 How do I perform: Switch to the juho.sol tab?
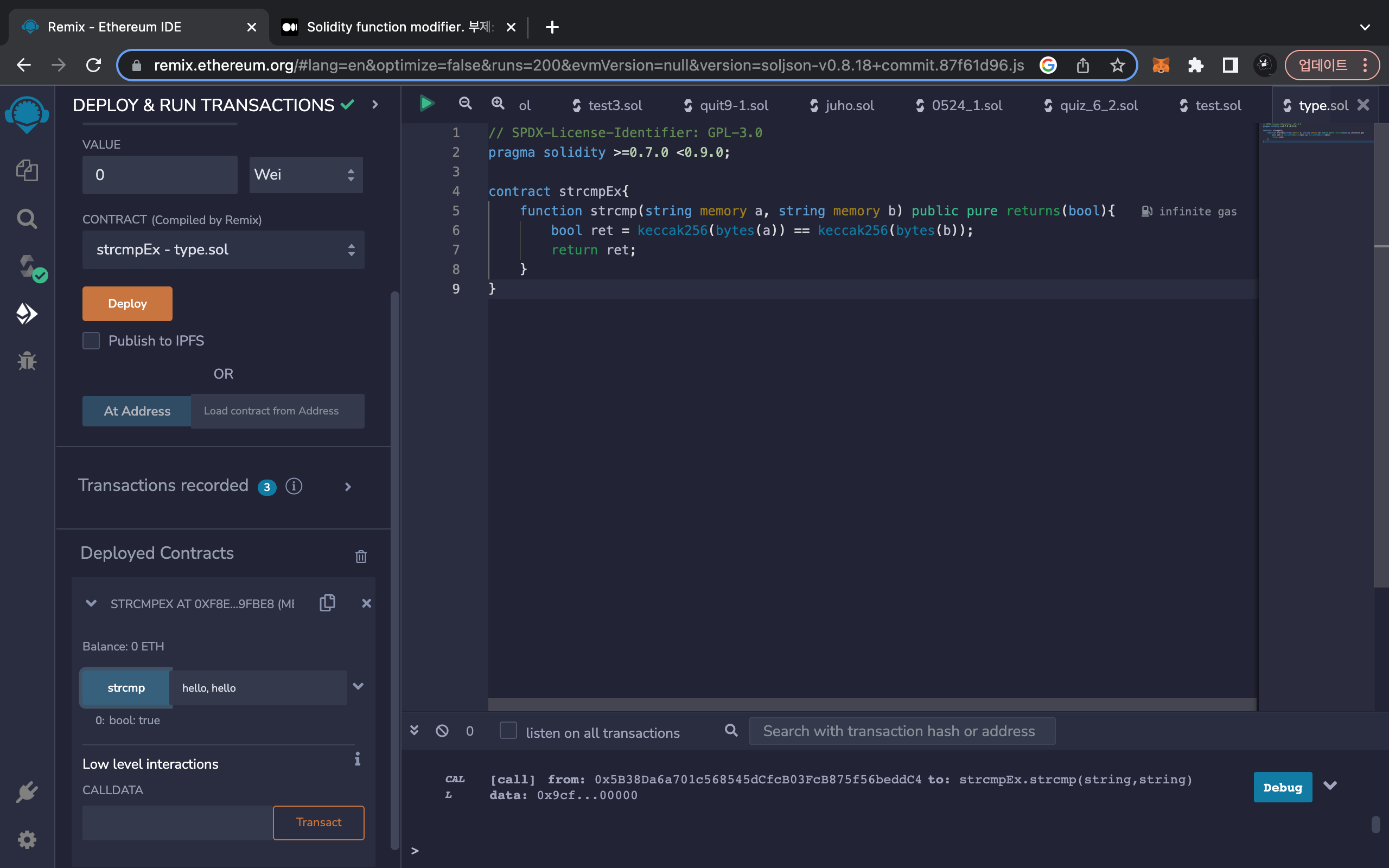[849, 106]
